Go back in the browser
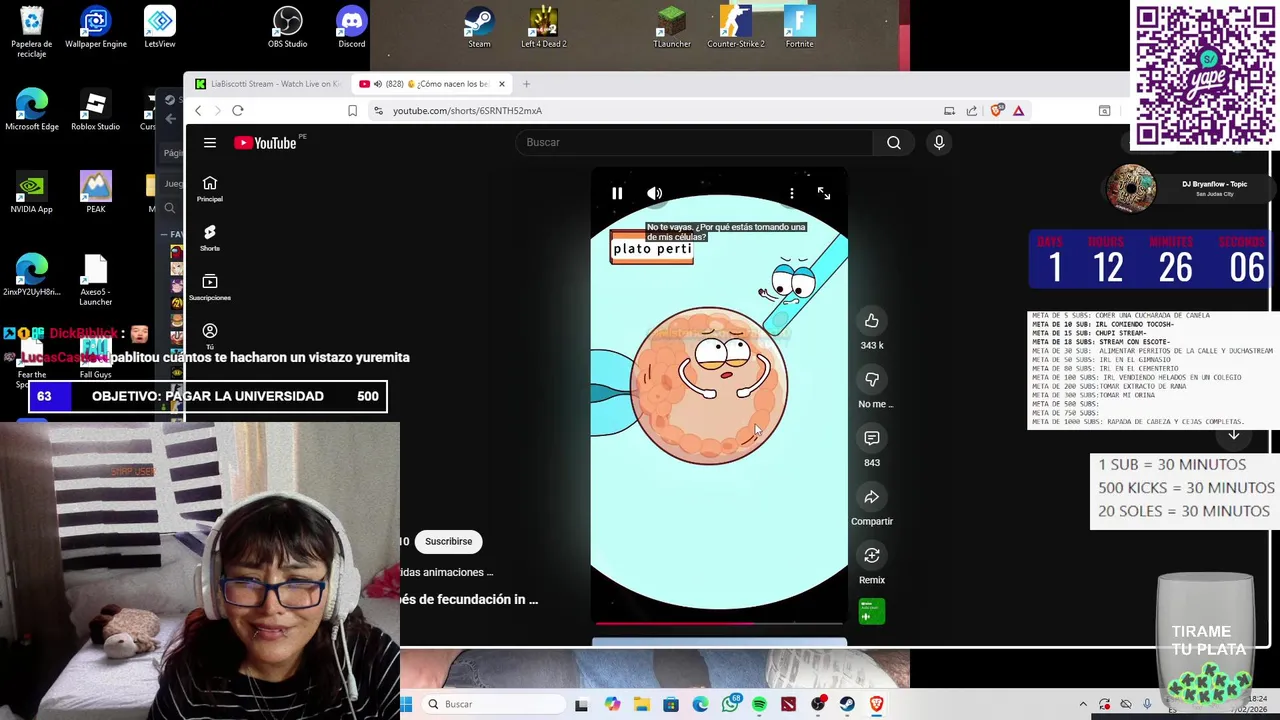This screenshot has height=720, width=1280. [x=198, y=111]
